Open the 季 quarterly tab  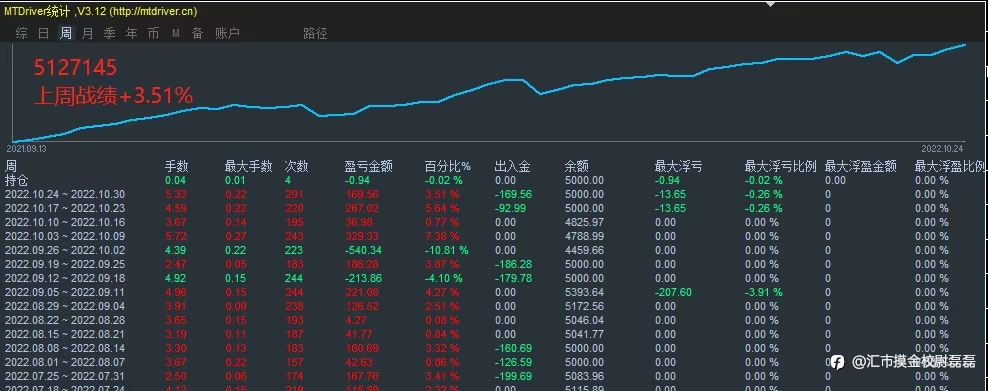click(110, 33)
